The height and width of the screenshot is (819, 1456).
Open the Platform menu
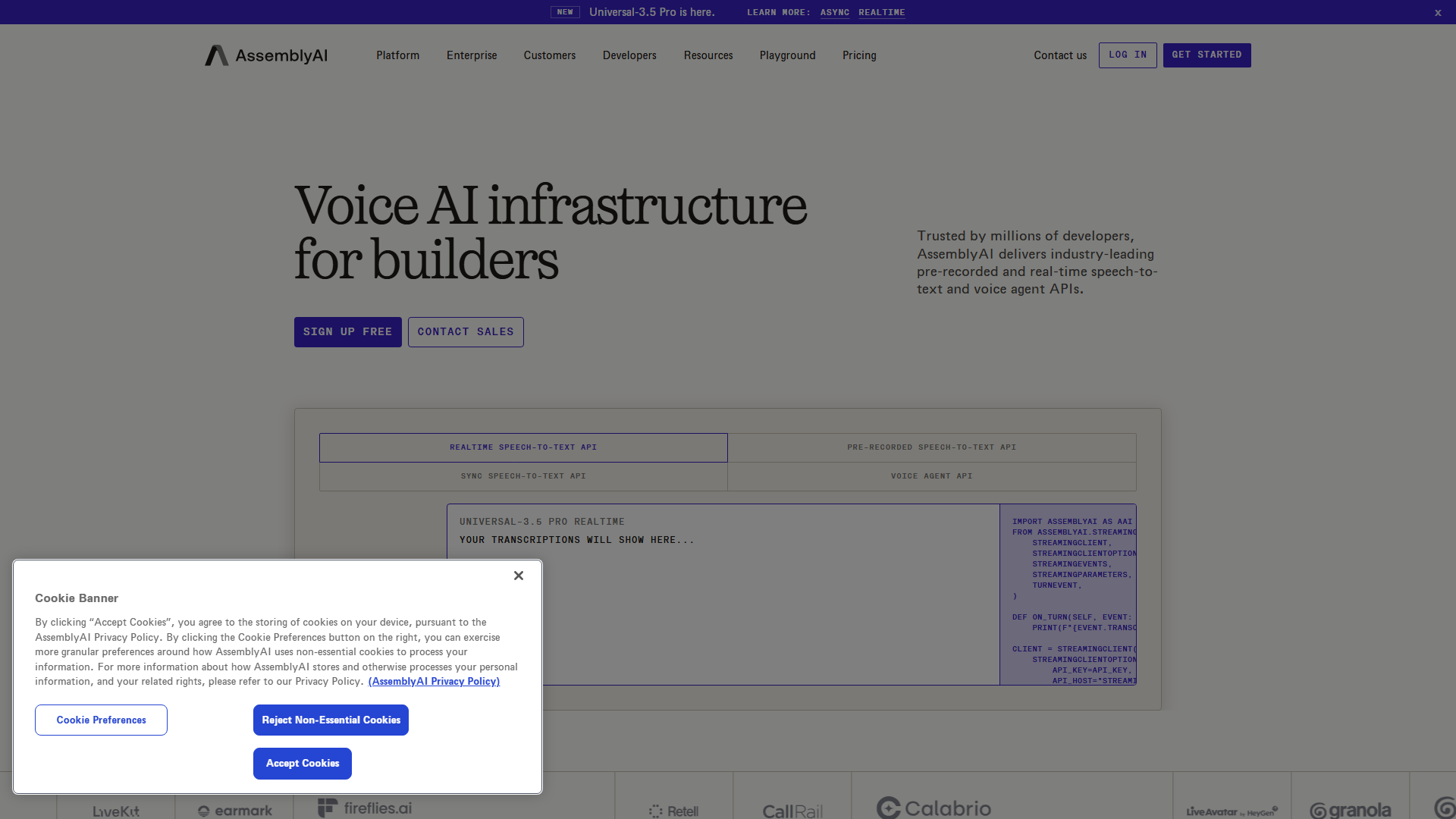(397, 55)
